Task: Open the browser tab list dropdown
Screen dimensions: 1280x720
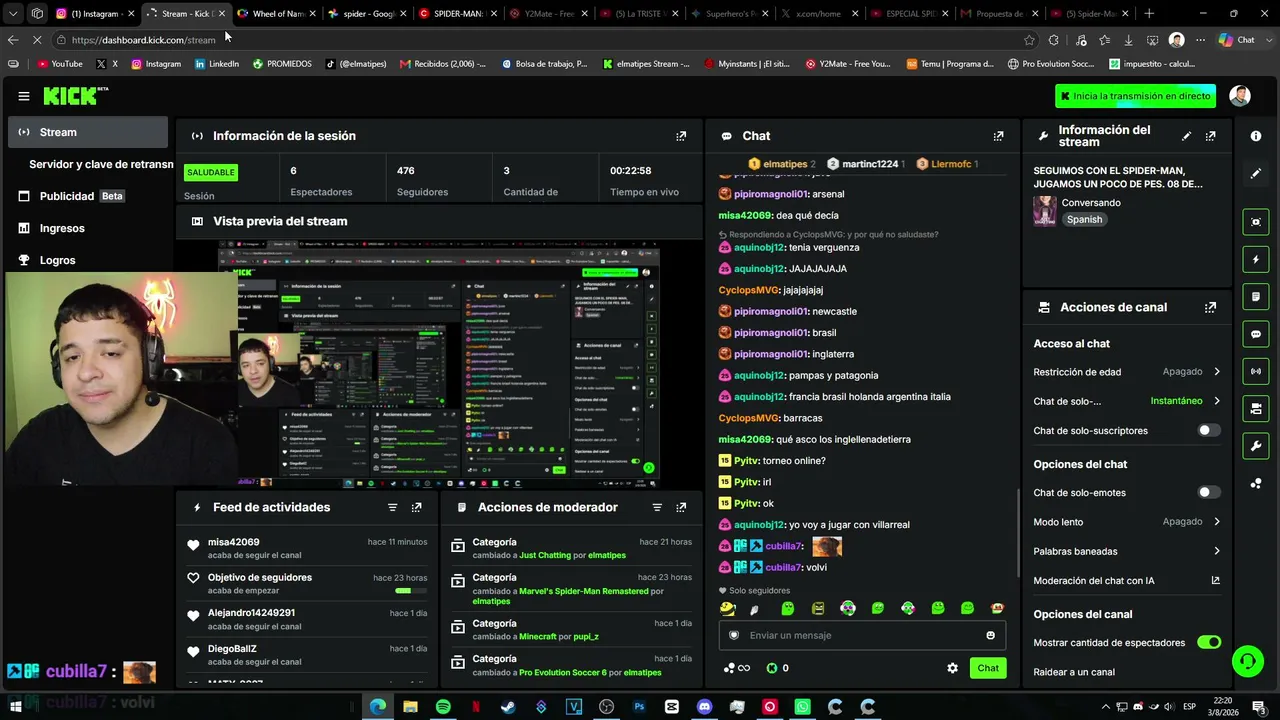Action: [13, 14]
